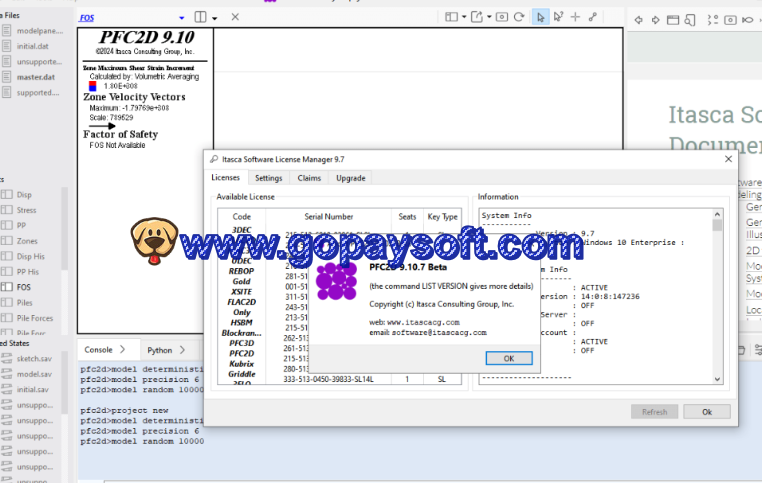Open modelpane... file entry
Viewport: 762px width, 483px height.
point(39,31)
